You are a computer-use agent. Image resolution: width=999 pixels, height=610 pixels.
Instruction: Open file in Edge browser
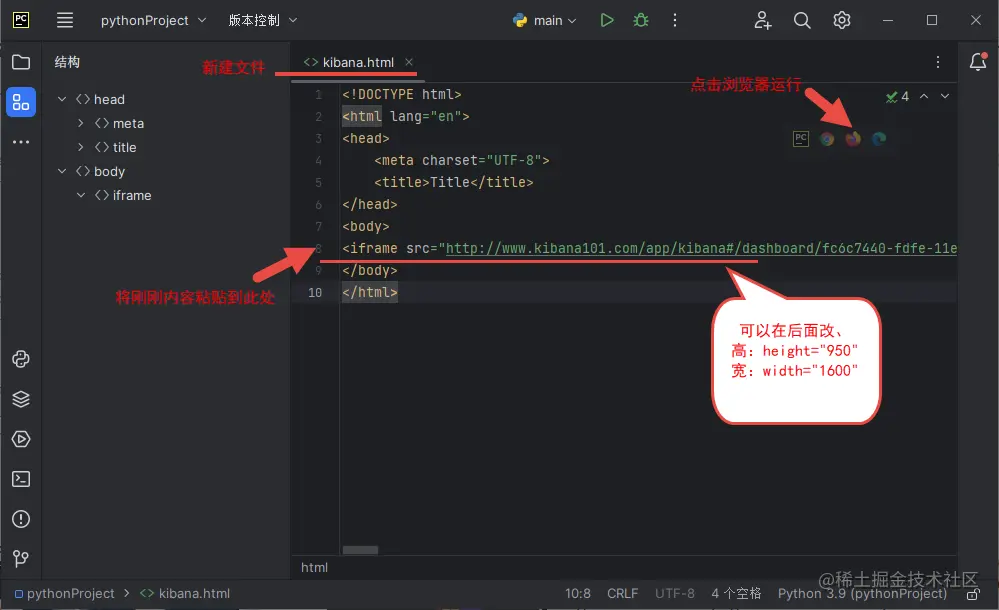click(879, 138)
